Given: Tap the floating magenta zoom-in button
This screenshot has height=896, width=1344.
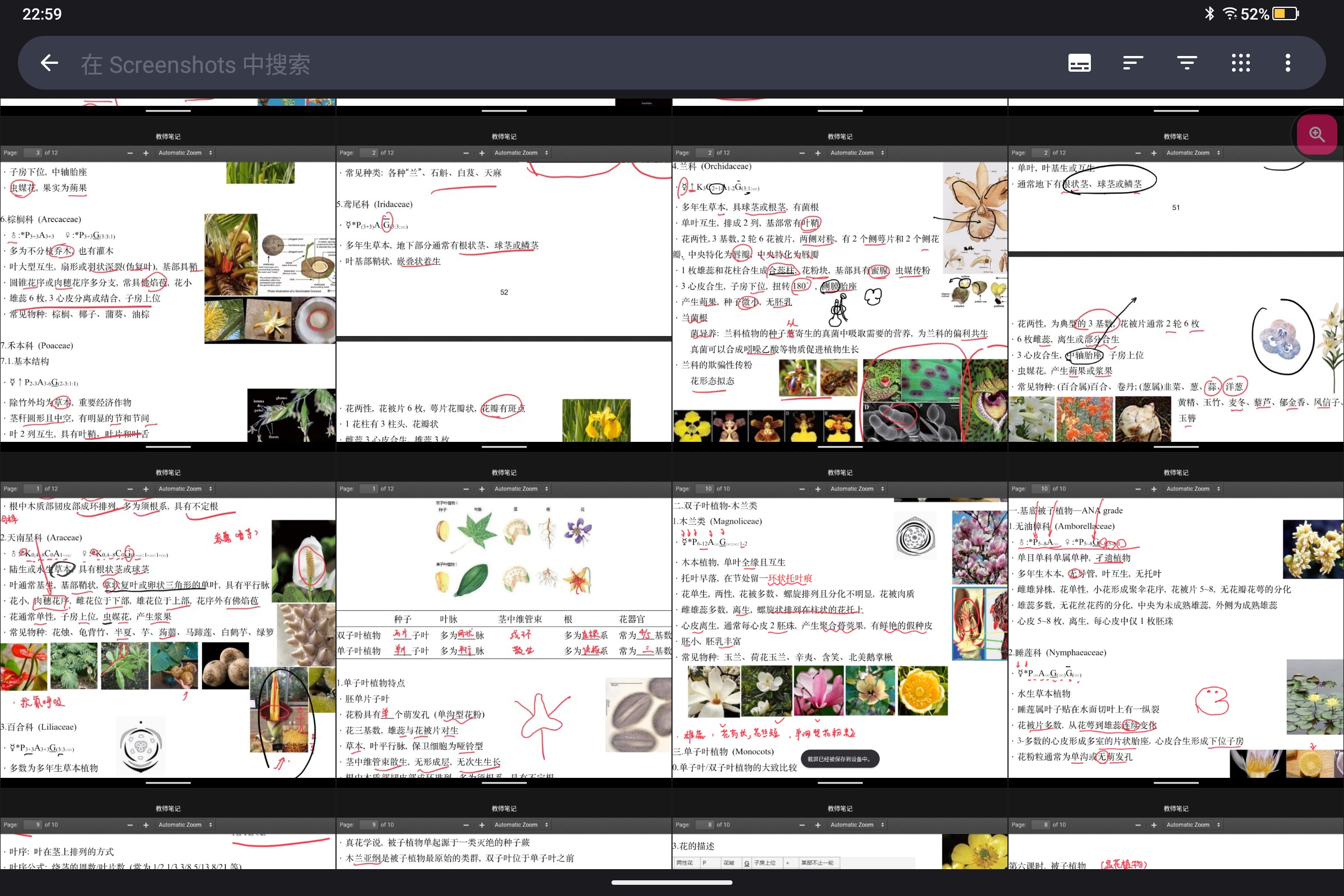Looking at the screenshot, I should coord(1317,134).
